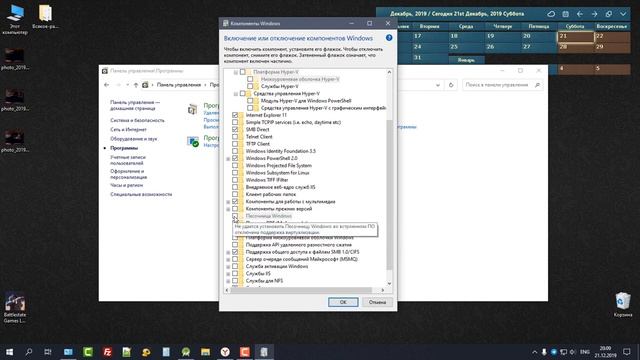Click the Control Panel search field

(x=502, y=85)
